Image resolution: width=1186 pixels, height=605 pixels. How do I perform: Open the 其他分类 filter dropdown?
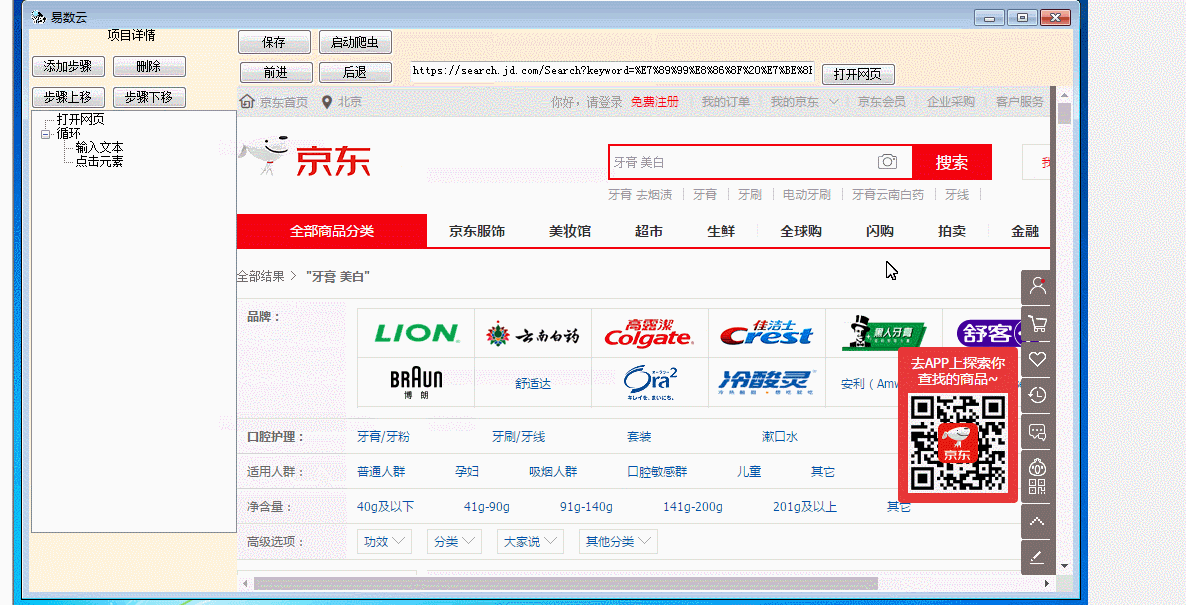[618, 541]
